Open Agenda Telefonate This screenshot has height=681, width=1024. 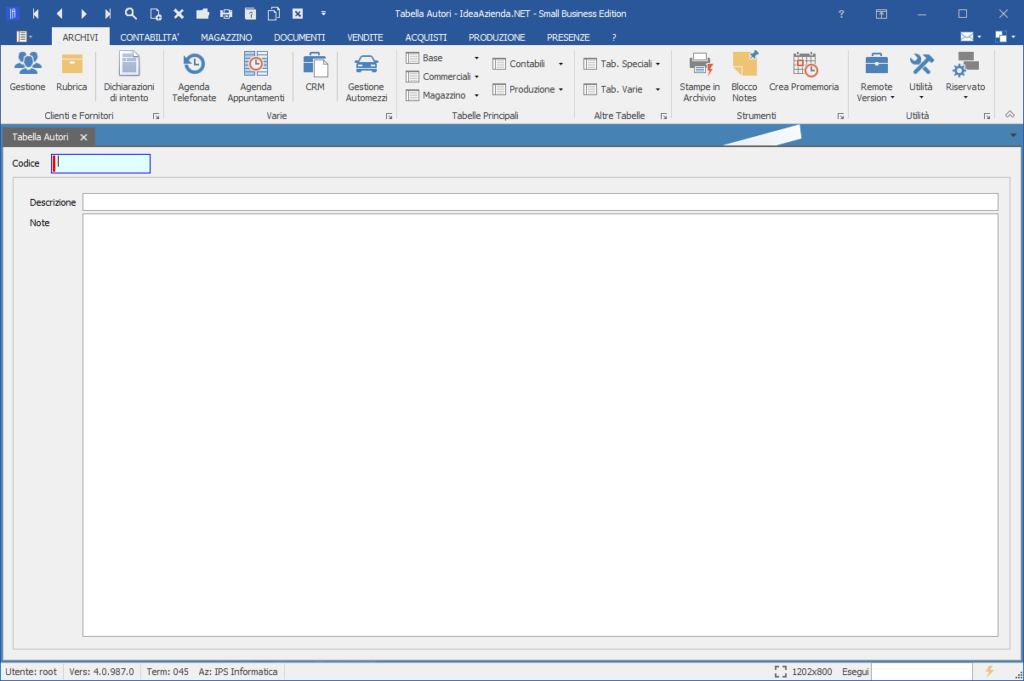pyautogui.click(x=194, y=77)
